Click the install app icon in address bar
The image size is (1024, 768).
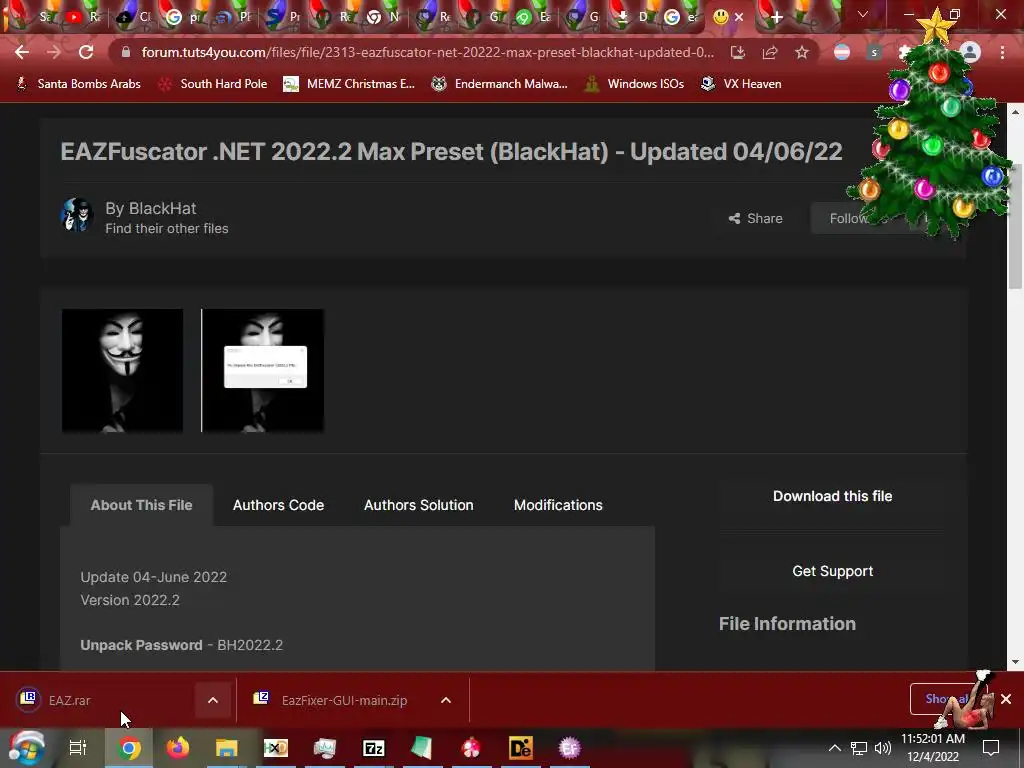coord(738,52)
